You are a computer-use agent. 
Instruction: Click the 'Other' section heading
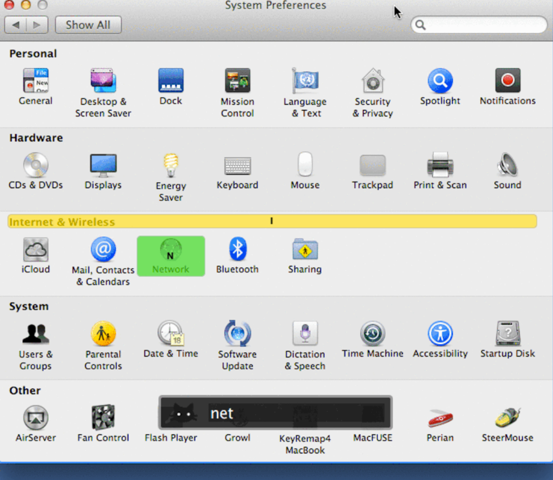coord(25,390)
